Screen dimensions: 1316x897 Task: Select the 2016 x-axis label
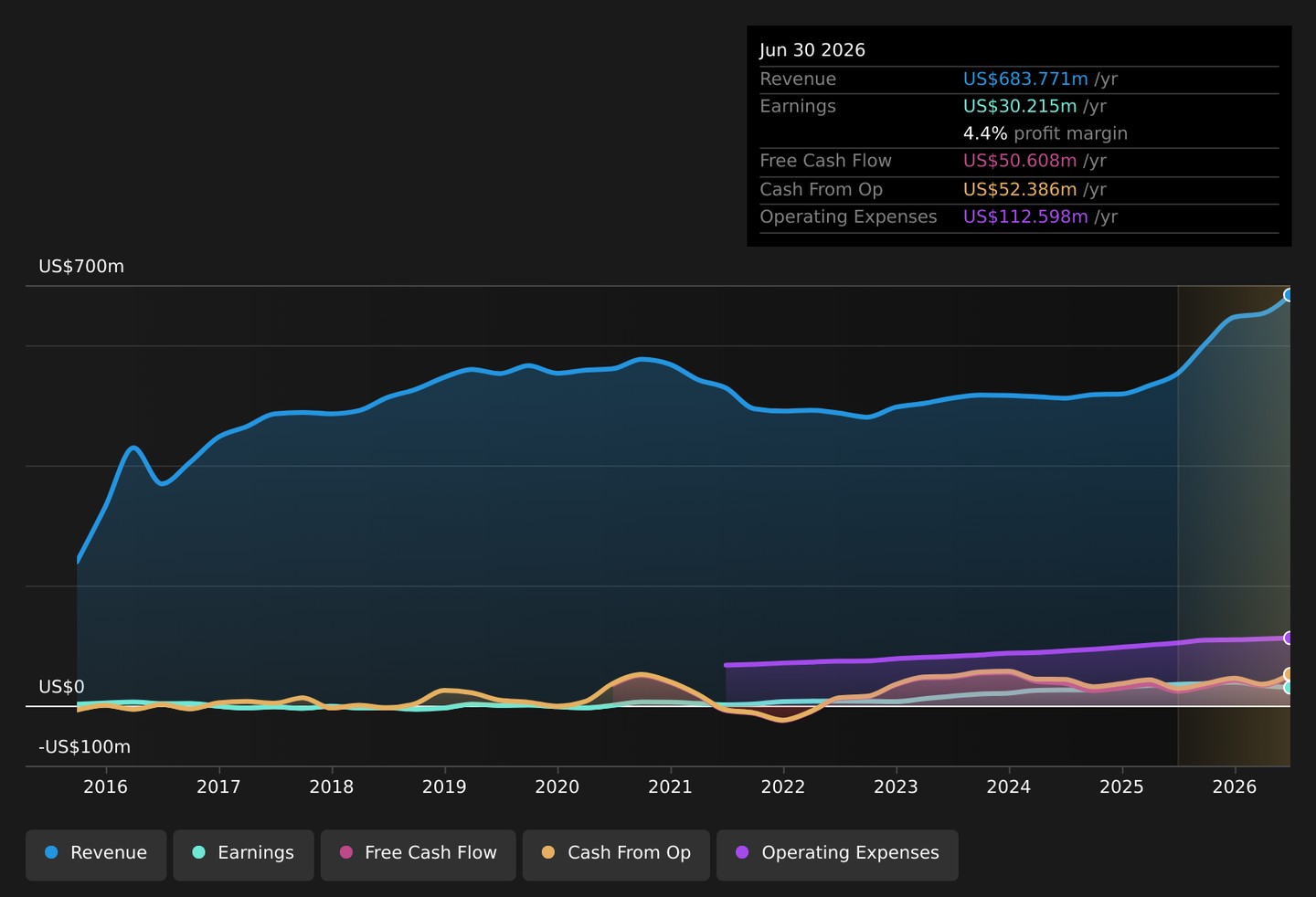tap(106, 787)
